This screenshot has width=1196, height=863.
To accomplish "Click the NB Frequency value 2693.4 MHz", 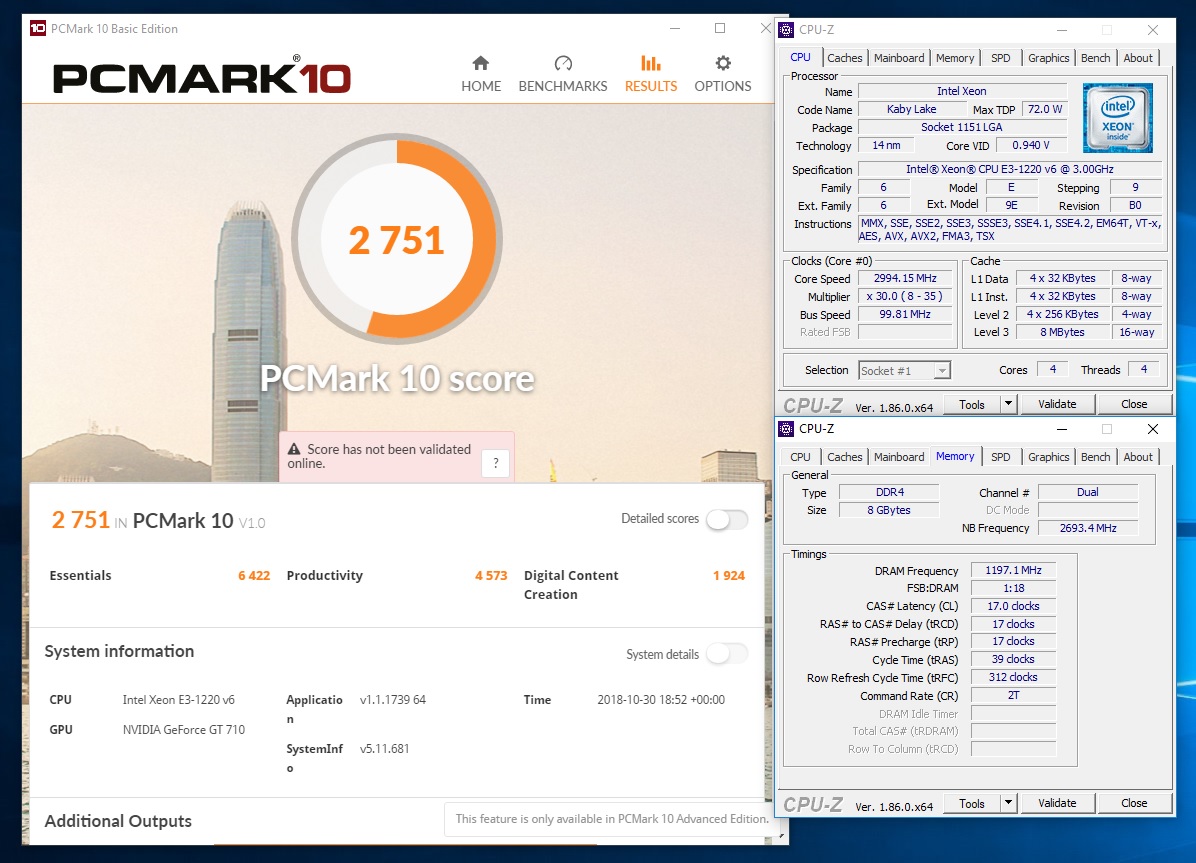I will [x=1088, y=528].
